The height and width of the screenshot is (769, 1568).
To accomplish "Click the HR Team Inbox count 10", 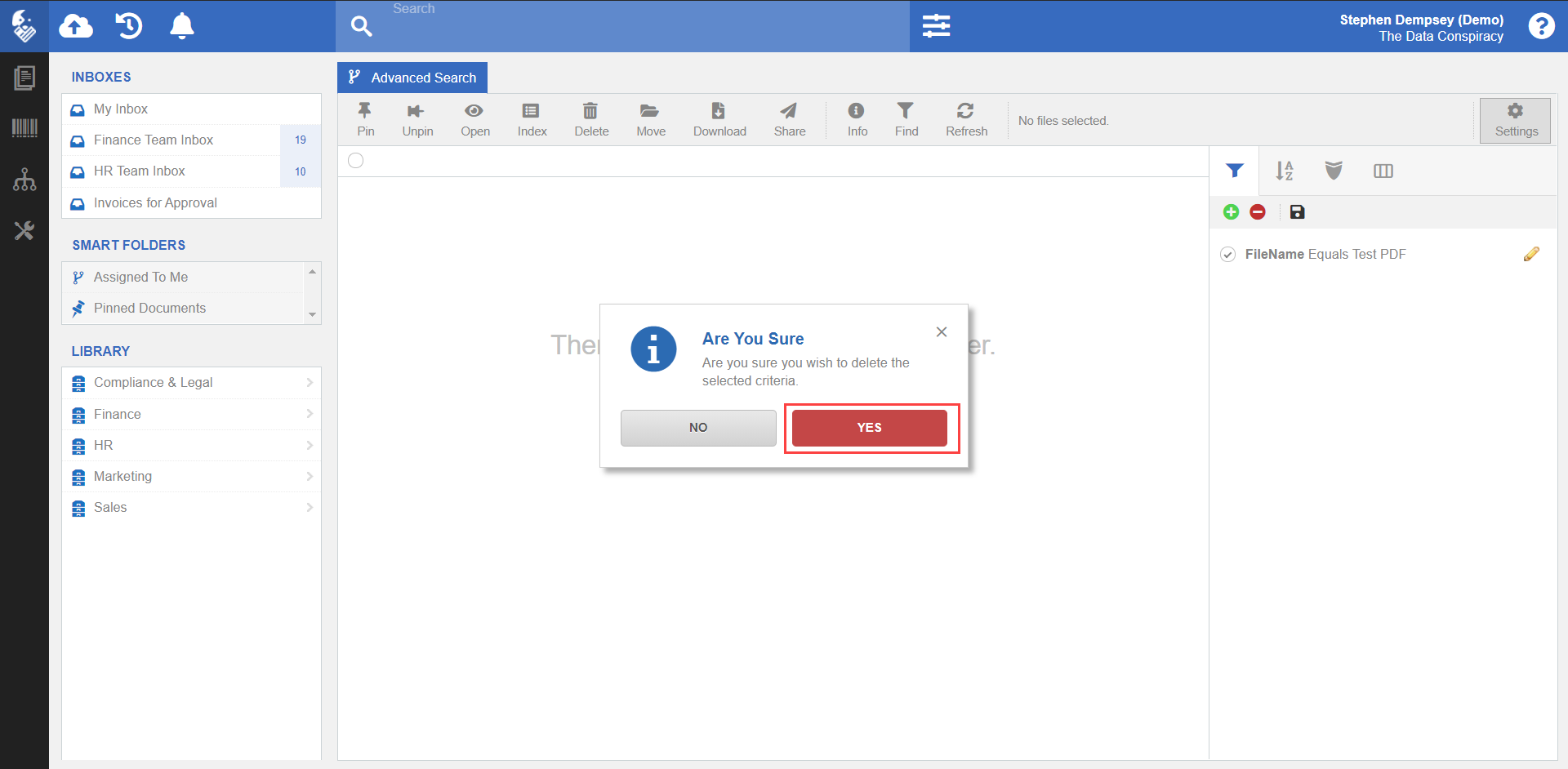I will click(301, 171).
